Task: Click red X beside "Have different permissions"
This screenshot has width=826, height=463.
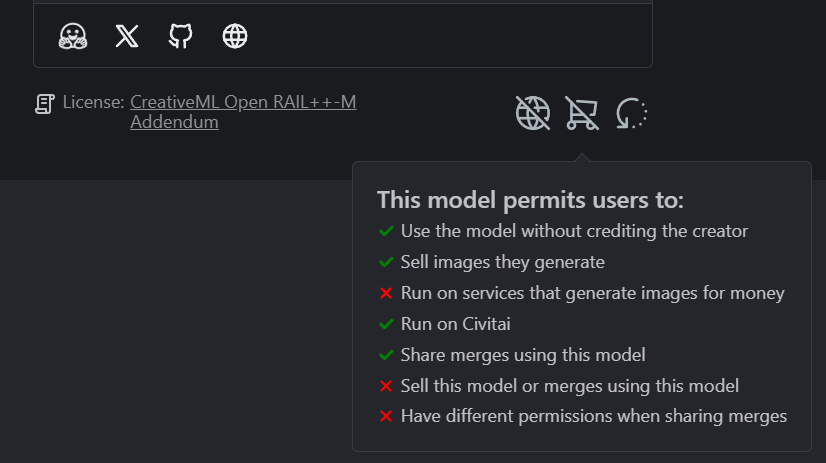Action: pos(385,416)
